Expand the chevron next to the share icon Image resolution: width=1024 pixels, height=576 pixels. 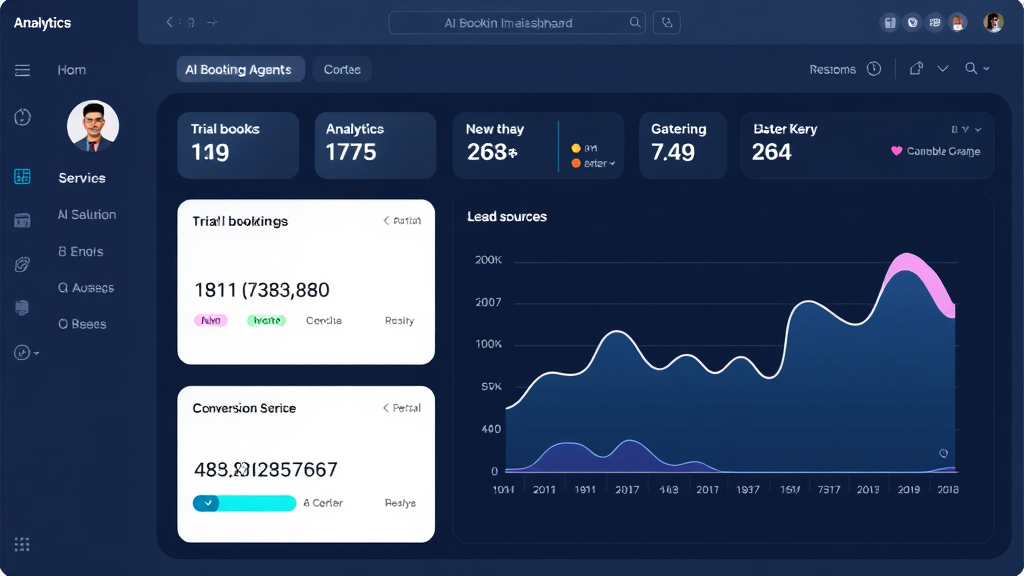[x=943, y=69]
